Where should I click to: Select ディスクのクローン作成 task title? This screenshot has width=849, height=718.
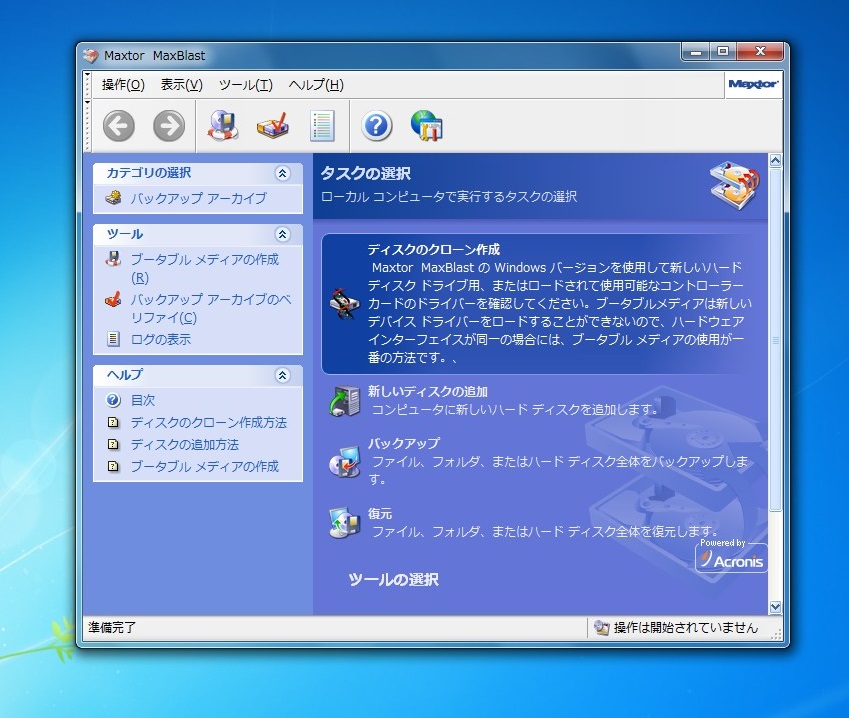pos(434,250)
